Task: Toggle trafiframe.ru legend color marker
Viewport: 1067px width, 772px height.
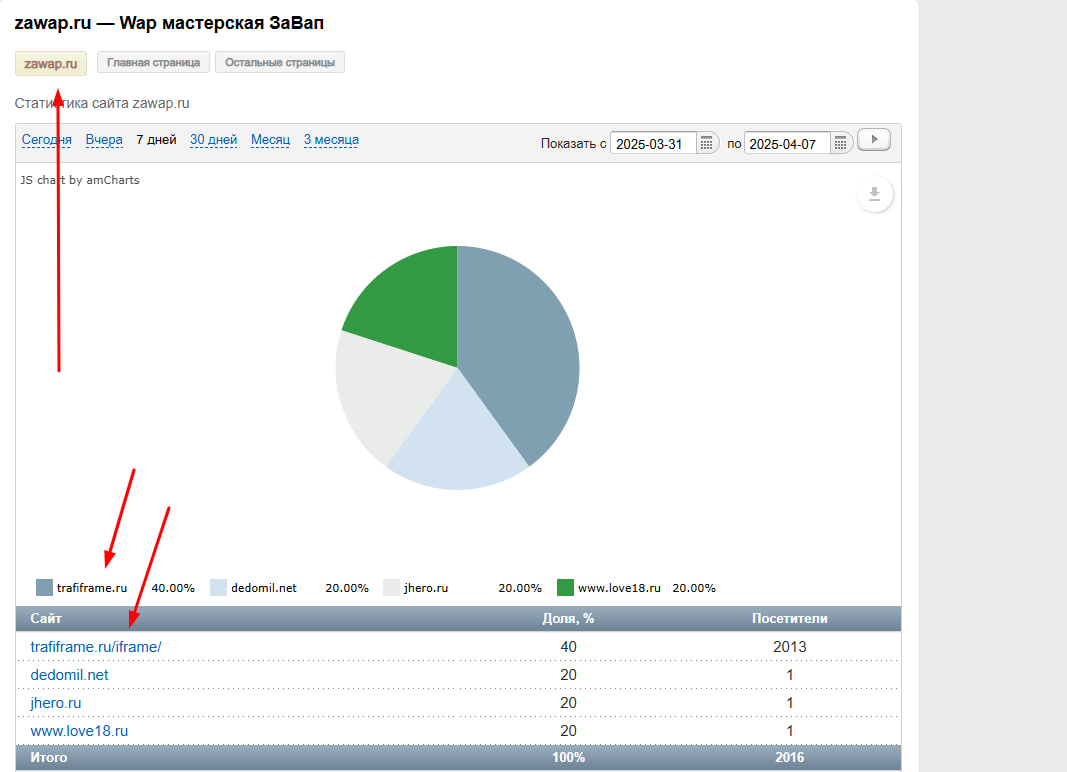Action: click(x=44, y=588)
